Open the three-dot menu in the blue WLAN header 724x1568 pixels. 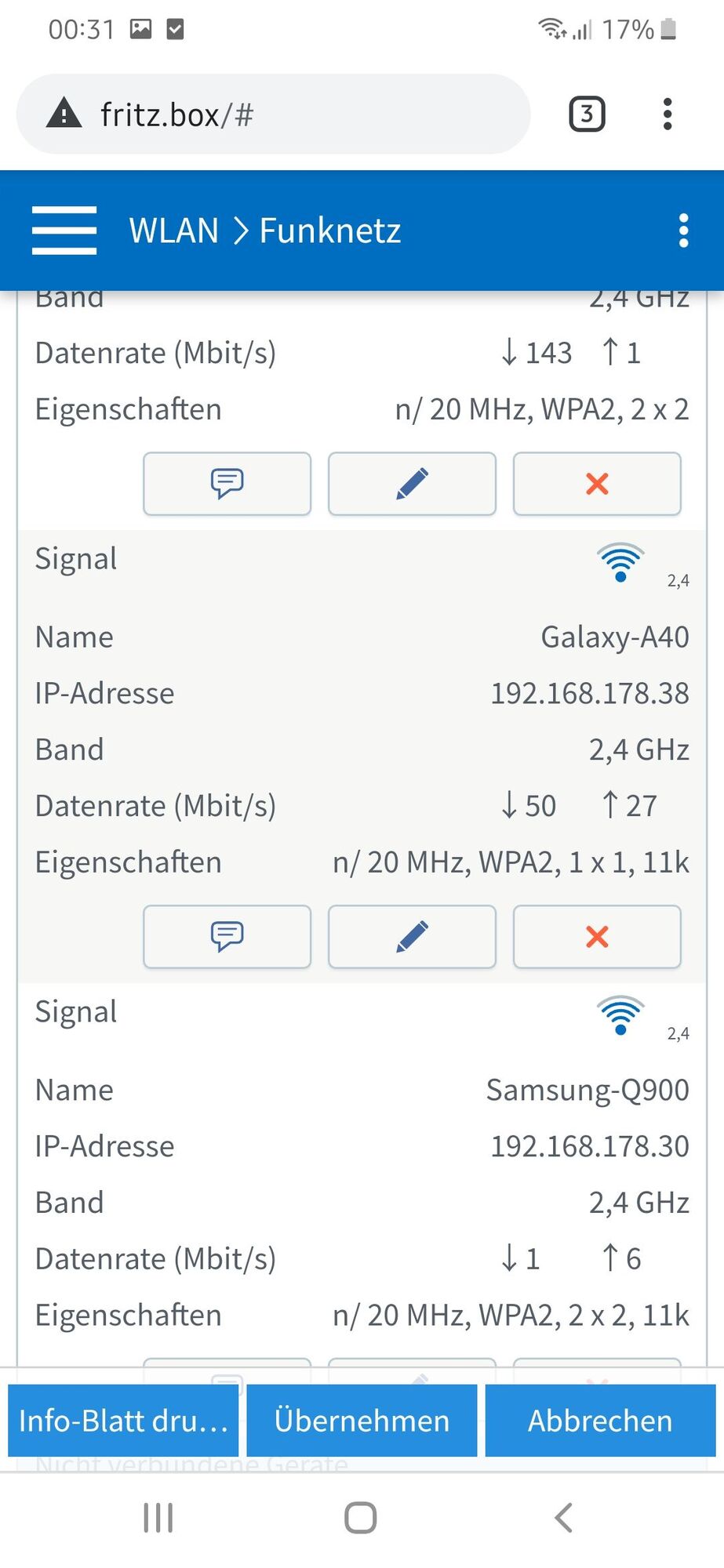(x=683, y=230)
